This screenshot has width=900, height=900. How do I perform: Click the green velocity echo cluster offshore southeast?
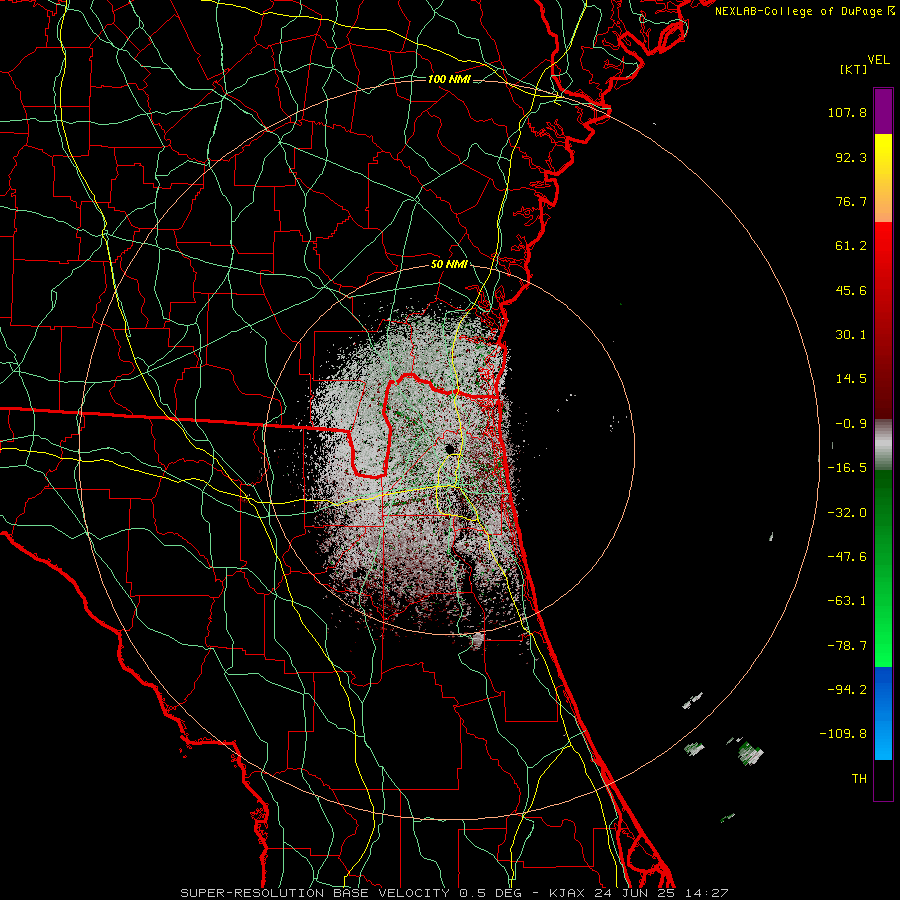751,752
